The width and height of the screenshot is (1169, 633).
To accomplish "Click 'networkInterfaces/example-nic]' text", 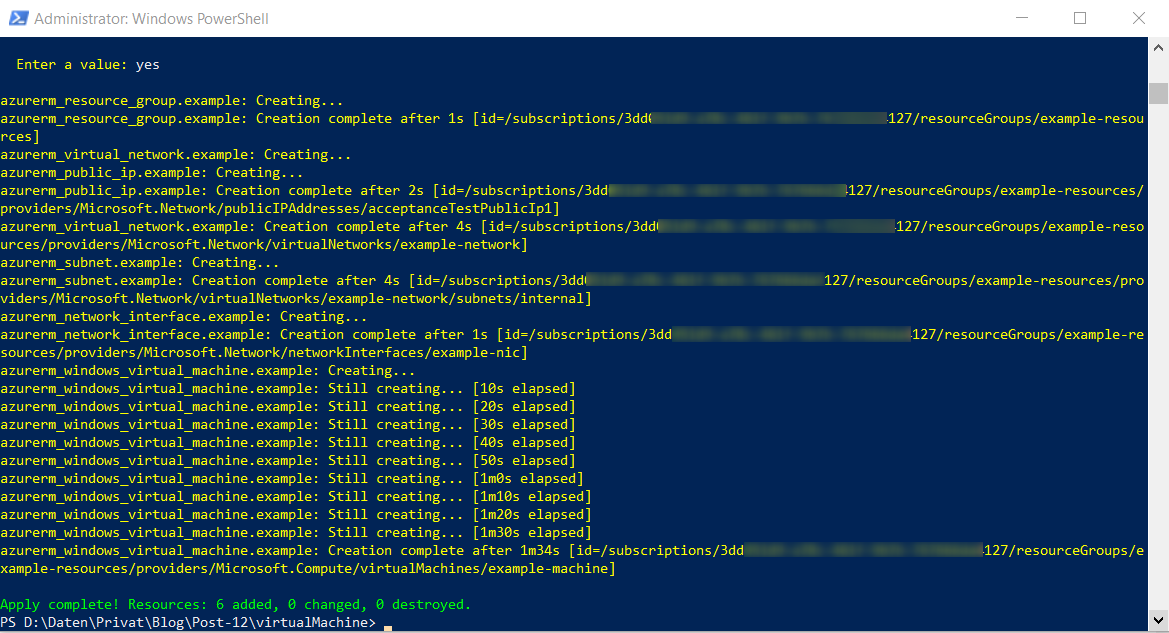I will 407,353.
